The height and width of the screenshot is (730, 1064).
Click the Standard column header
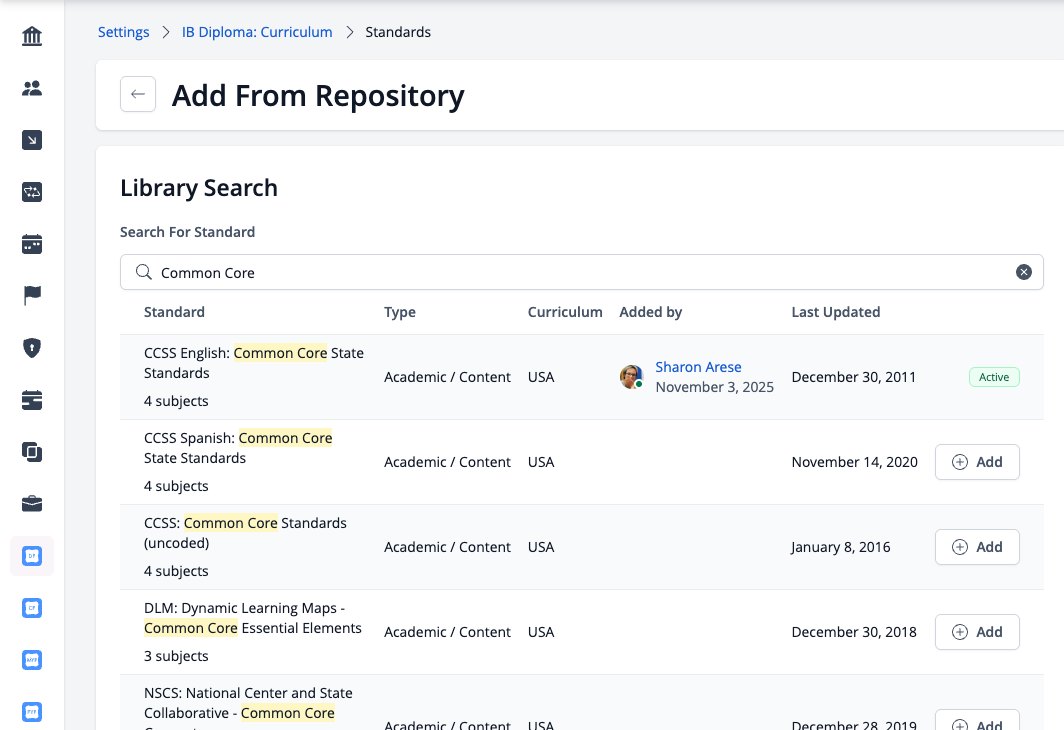pyautogui.click(x=174, y=312)
